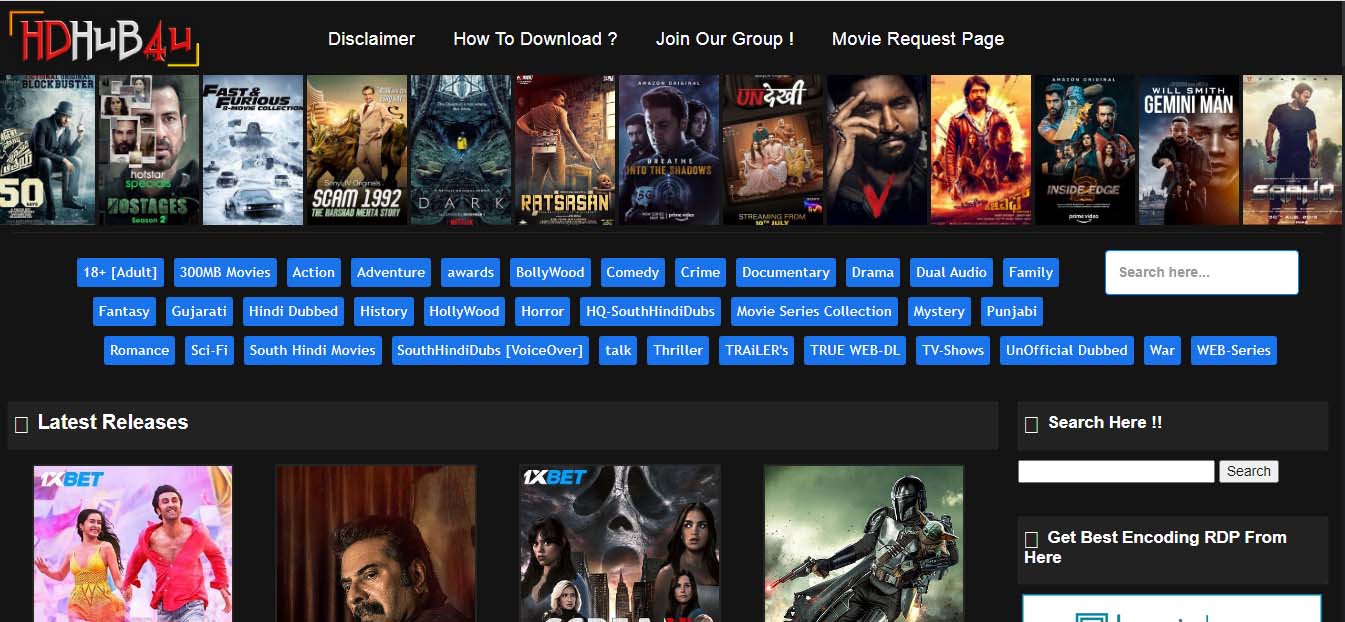Open SouthHindiDubs [VoiceOver] tag
Image resolution: width=1345 pixels, height=622 pixels.
[x=490, y=350]
